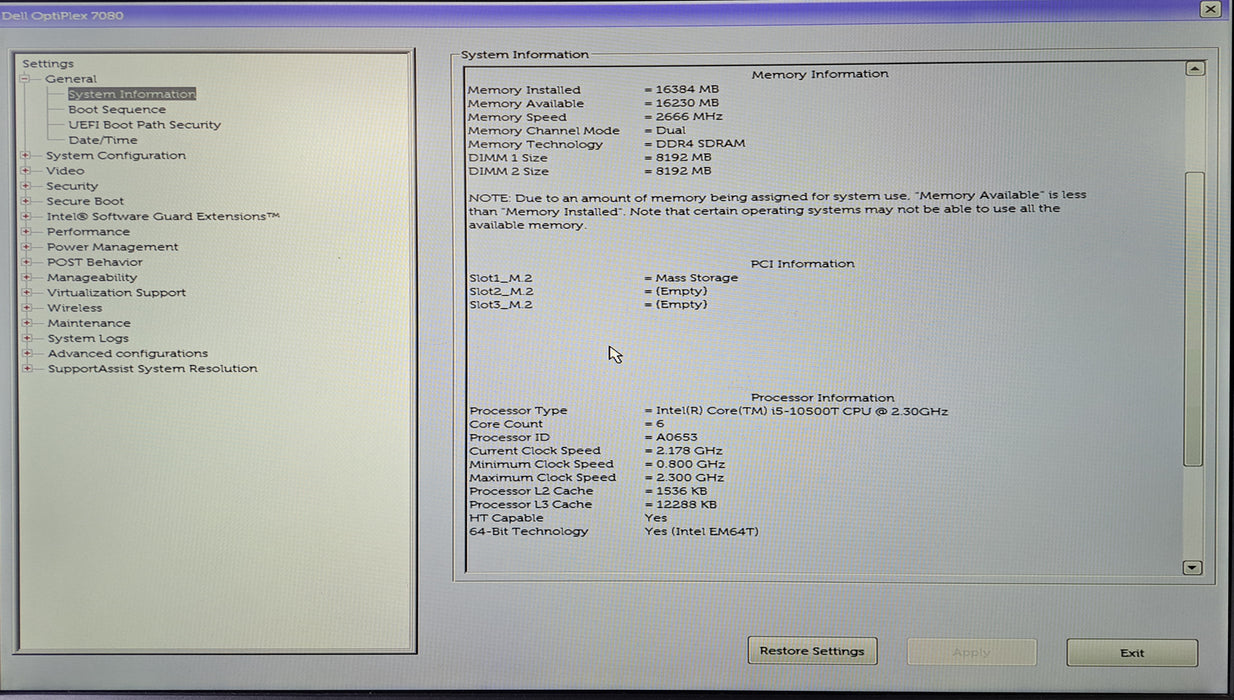The height and width of the screenshot is (700, 1234).
Task: Open UEFI Boot Path Security
Action: (x=145, y=125)
